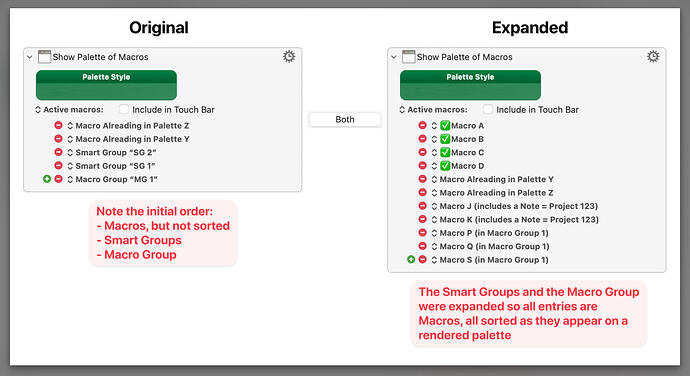
Task: Select "Macro P (in Macro Group 1)"
Action: coord(494,233)
